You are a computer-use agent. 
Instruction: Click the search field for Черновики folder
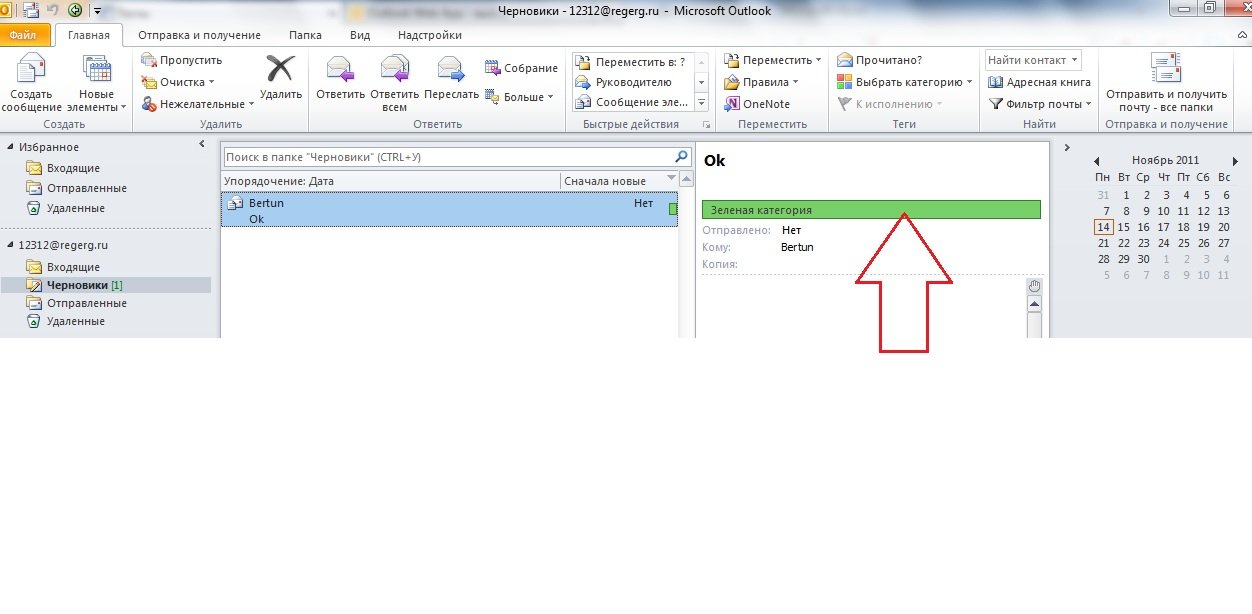pyautogui.click(x=448, y=157)
